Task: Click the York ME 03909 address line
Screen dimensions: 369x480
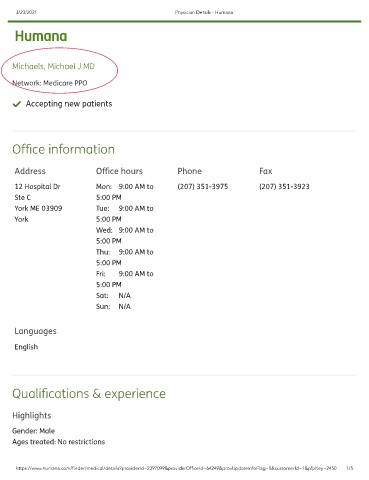Action: tap(38, 208)
